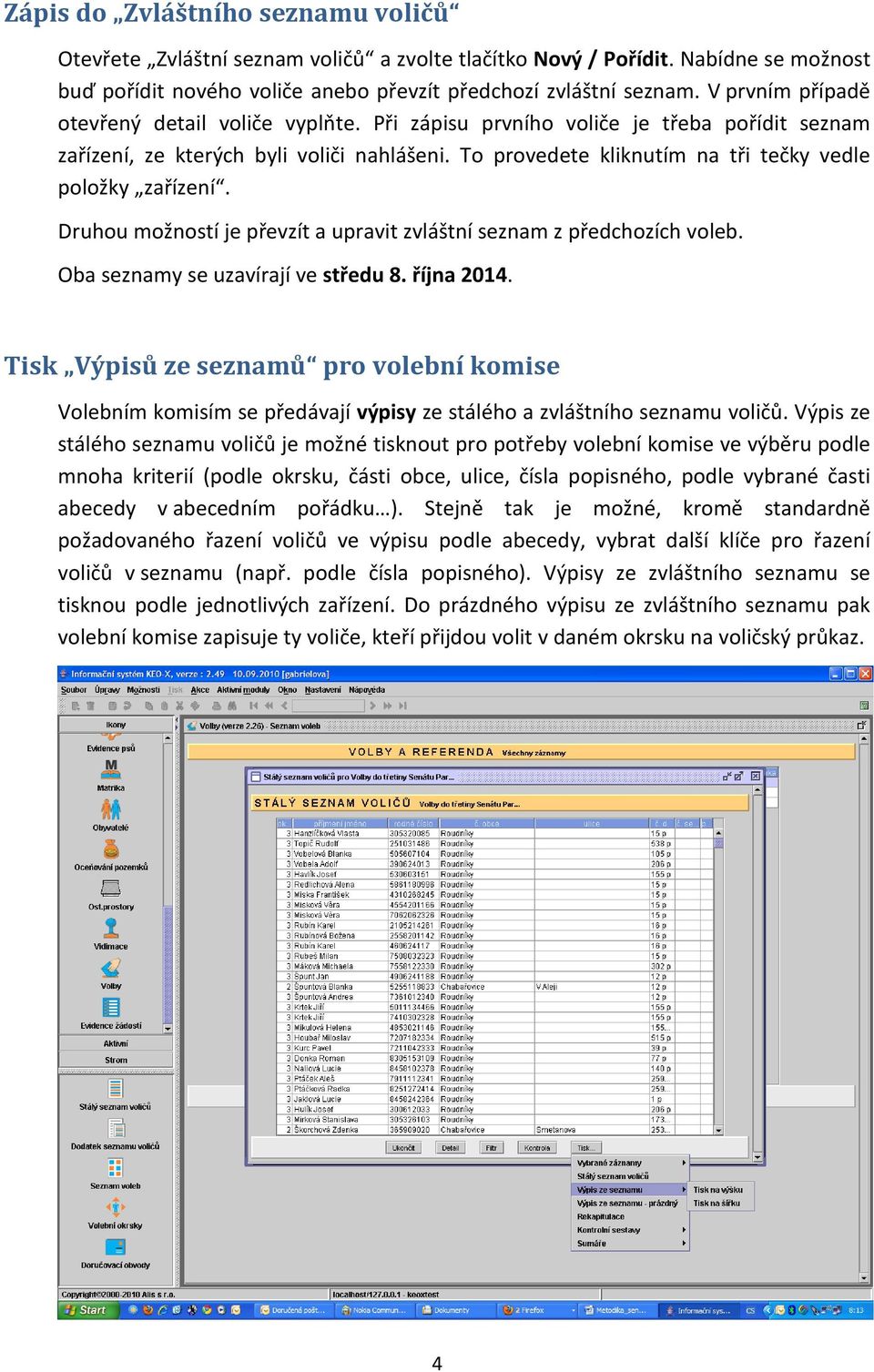874x1372 pixels.
Task: Open the Soubor menu
Action: coord(74,690)
